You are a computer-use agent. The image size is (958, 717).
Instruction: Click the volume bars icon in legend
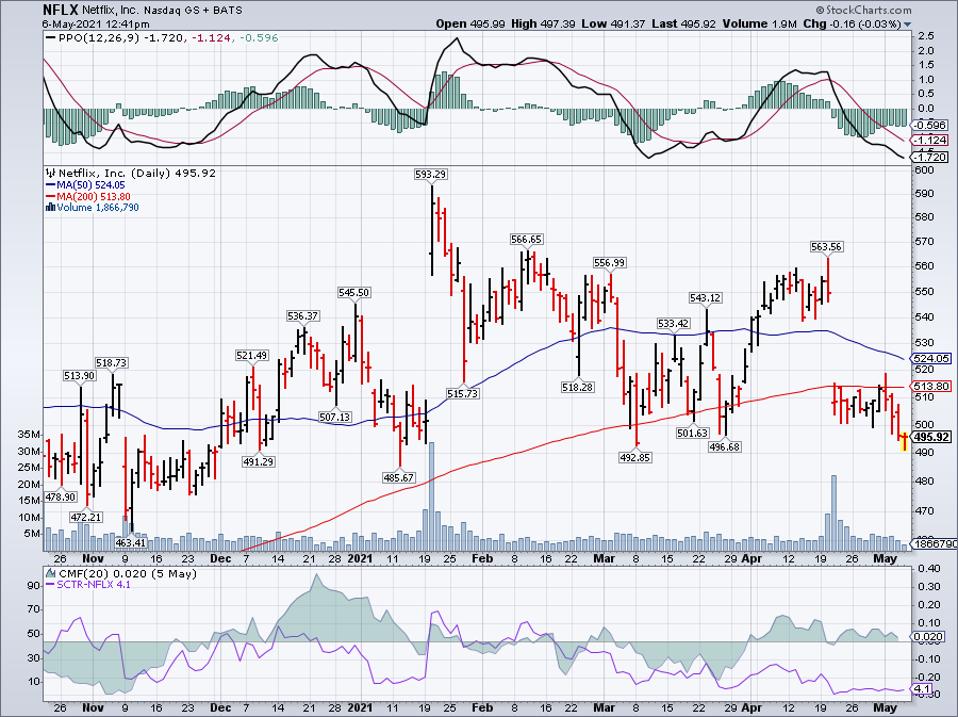click(51, 208)
